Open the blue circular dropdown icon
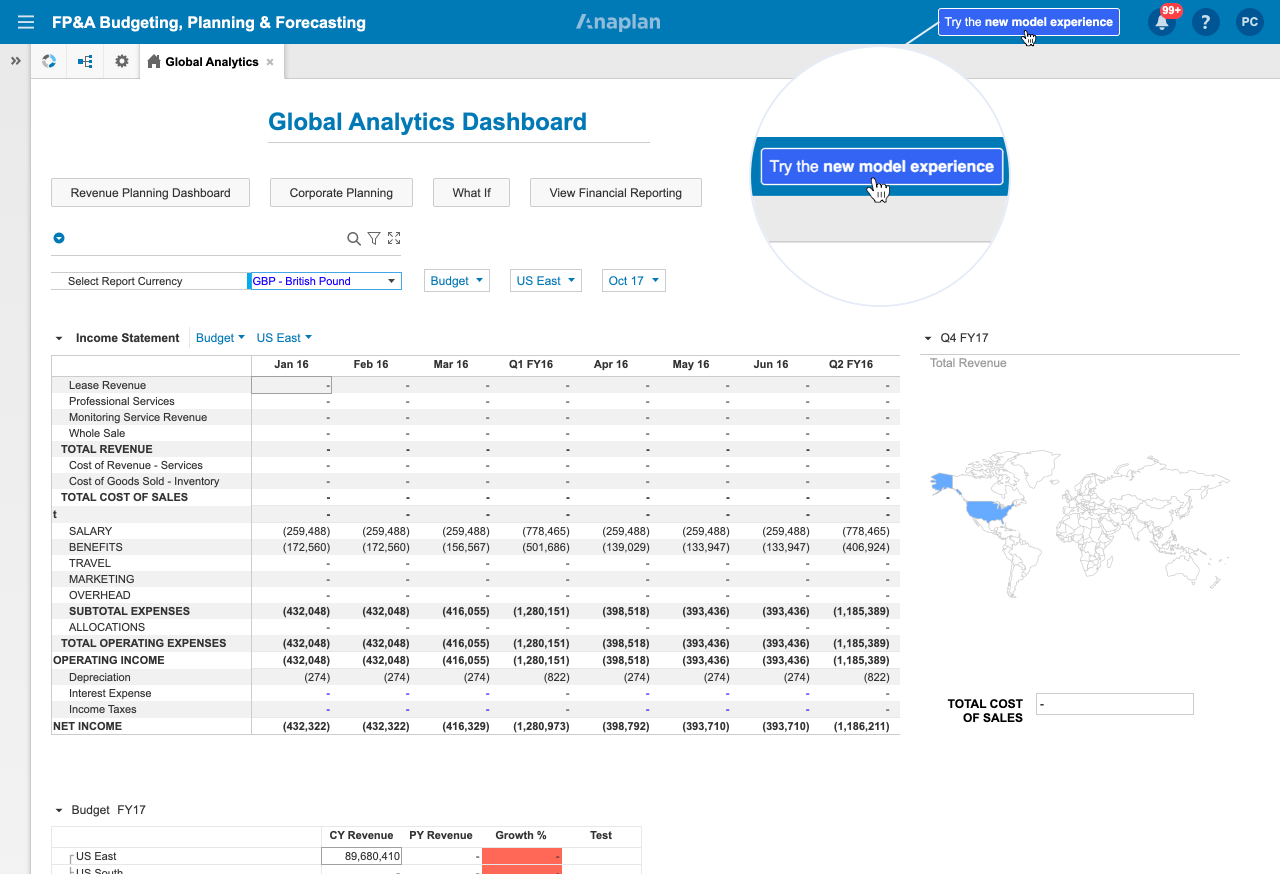 pyautogui.click(x=59, y=238)
